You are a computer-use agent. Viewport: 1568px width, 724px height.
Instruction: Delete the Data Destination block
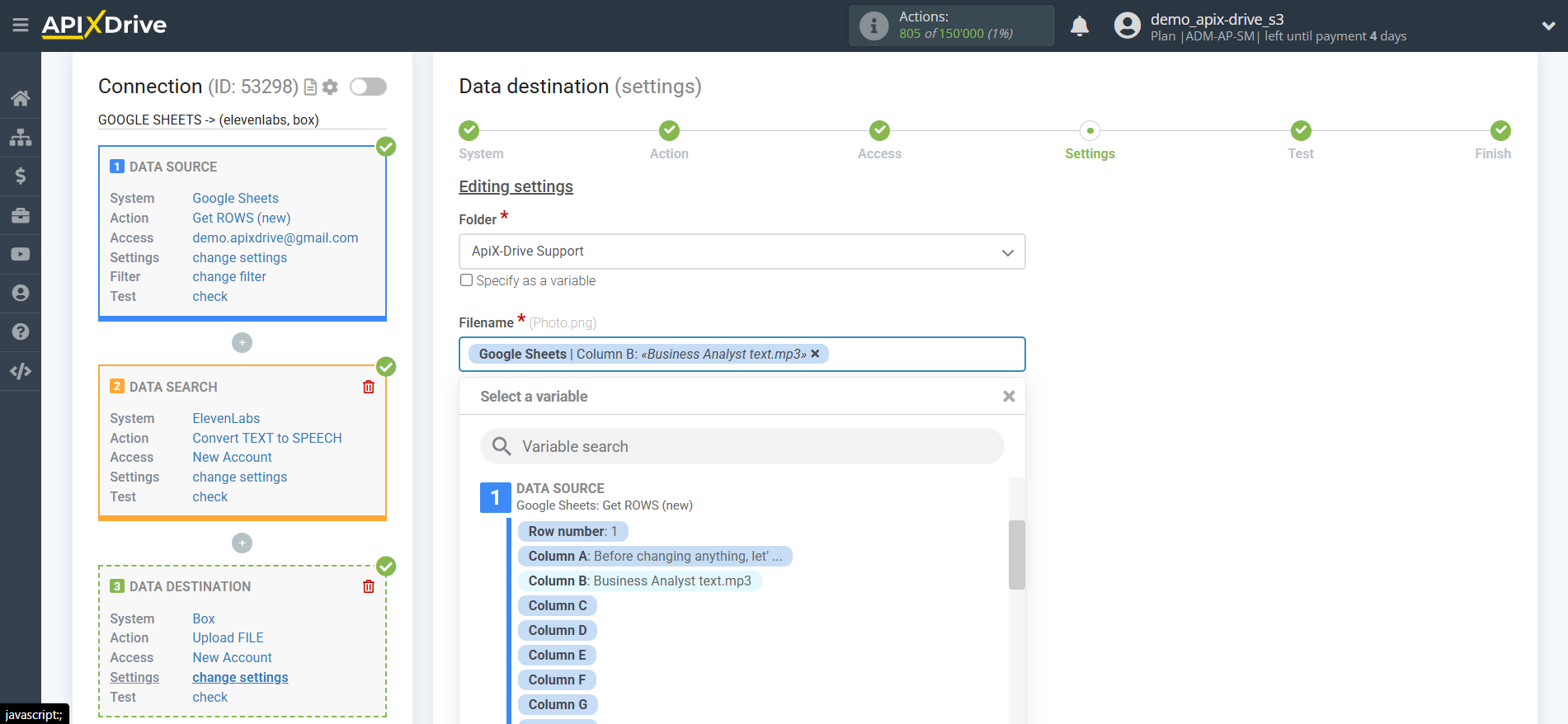[369, 586]
